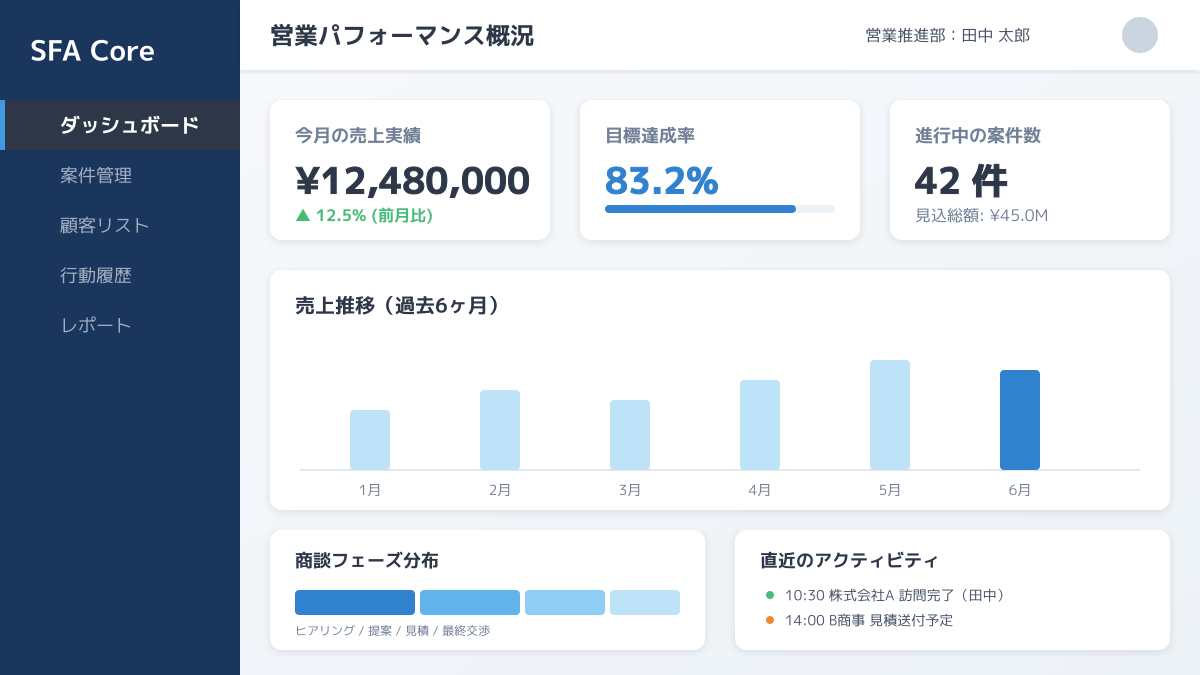Click the lightest 最終交渉 phase segment

[x=644, y=602]
